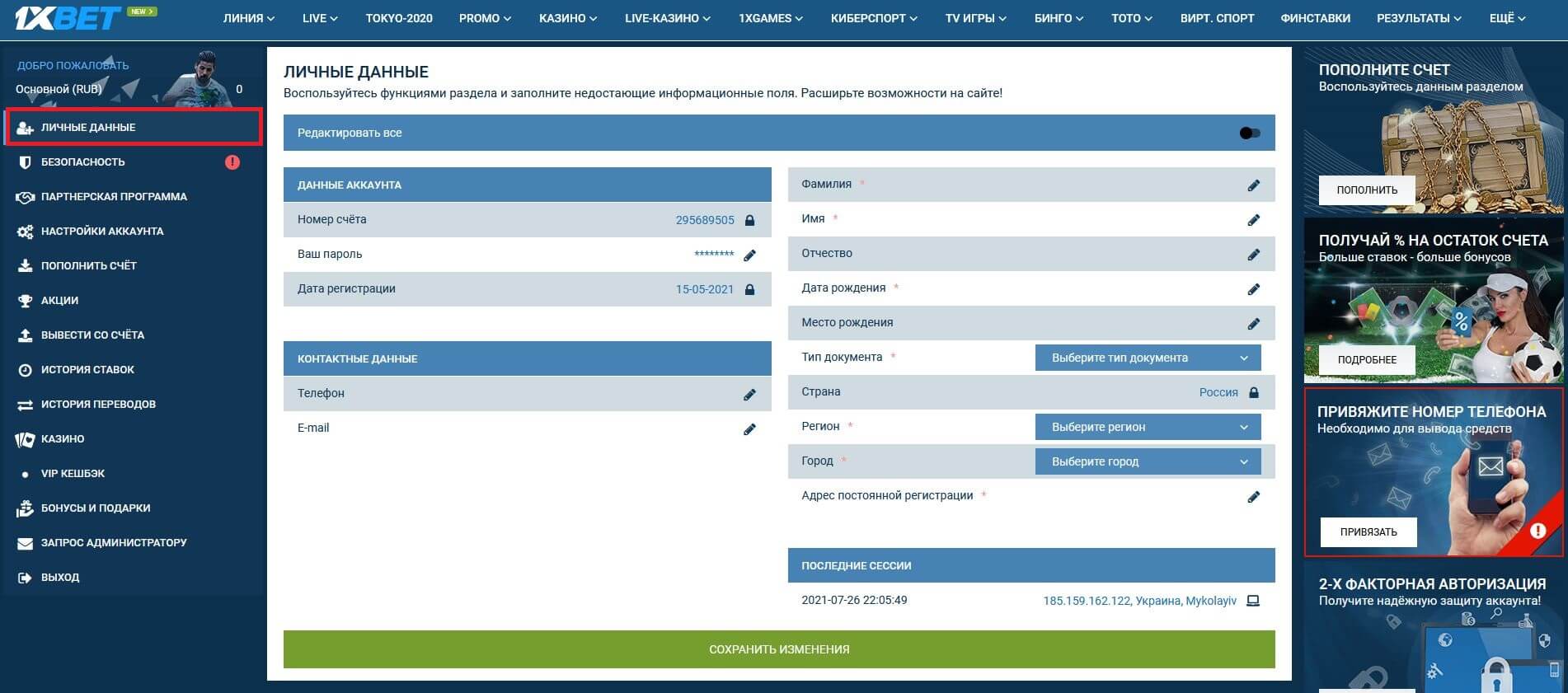Select История ставок in the sidebar
The image size is (1568, 693).
[87, 370]
